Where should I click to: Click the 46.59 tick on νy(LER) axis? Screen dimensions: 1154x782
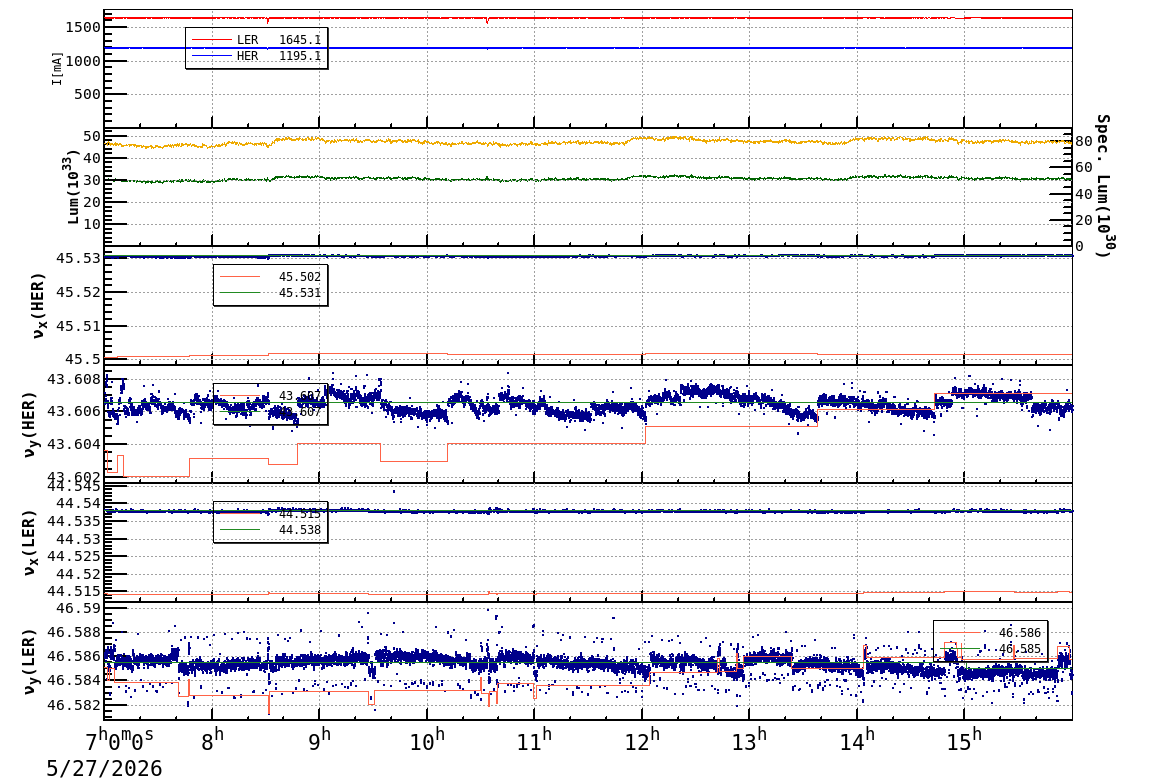tap(79, 608)
